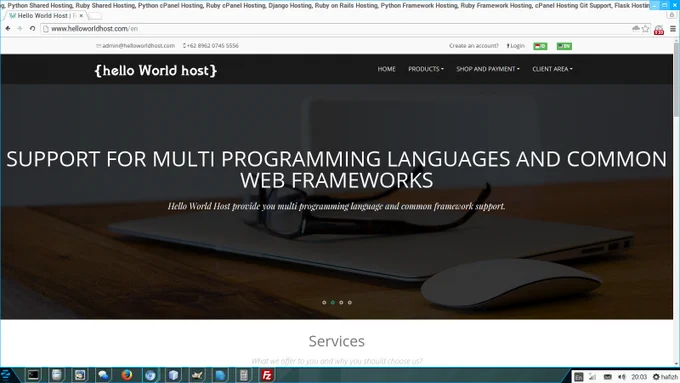The width and height of the screenshot is (680, 383).
Task: Select third carousel slide dot
Action: pos(341,302)
